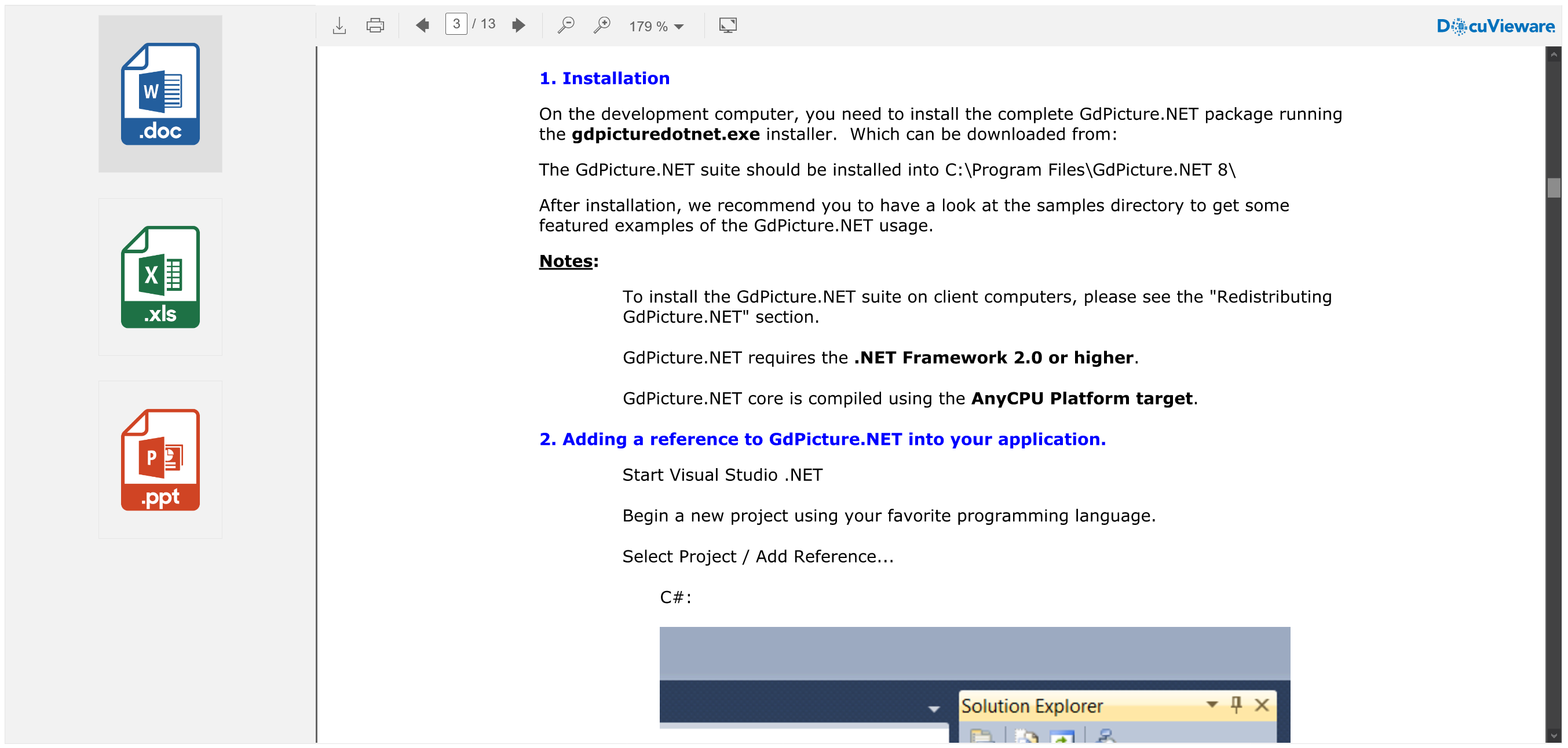1568x748 pixels.
Task: Click '.NET Framework 2.0 or higher' text
Action: pos(993,357)
